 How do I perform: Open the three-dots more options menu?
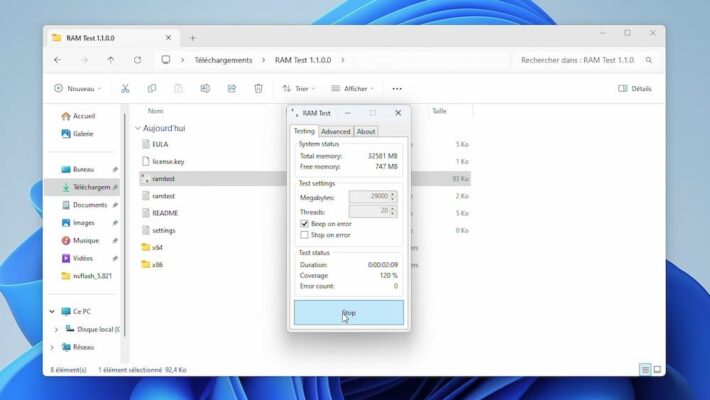397,89
